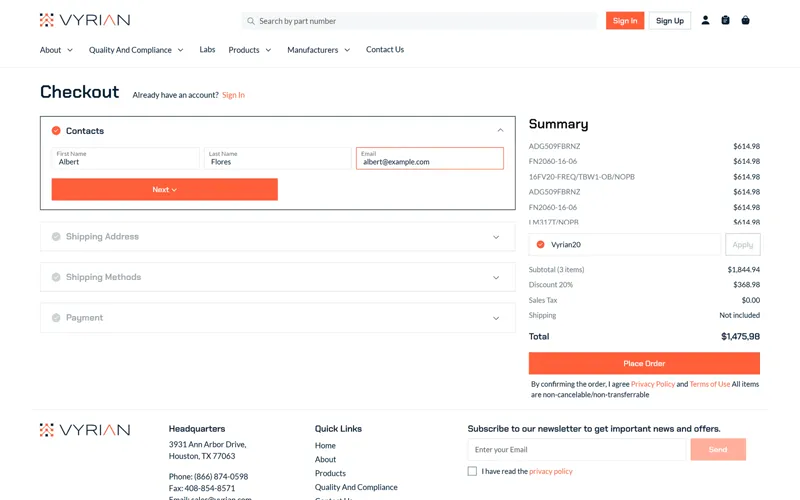Viewport: 800px width, 500px height.
Task: Click the Shipping Not included value
Action: (739, 315)
